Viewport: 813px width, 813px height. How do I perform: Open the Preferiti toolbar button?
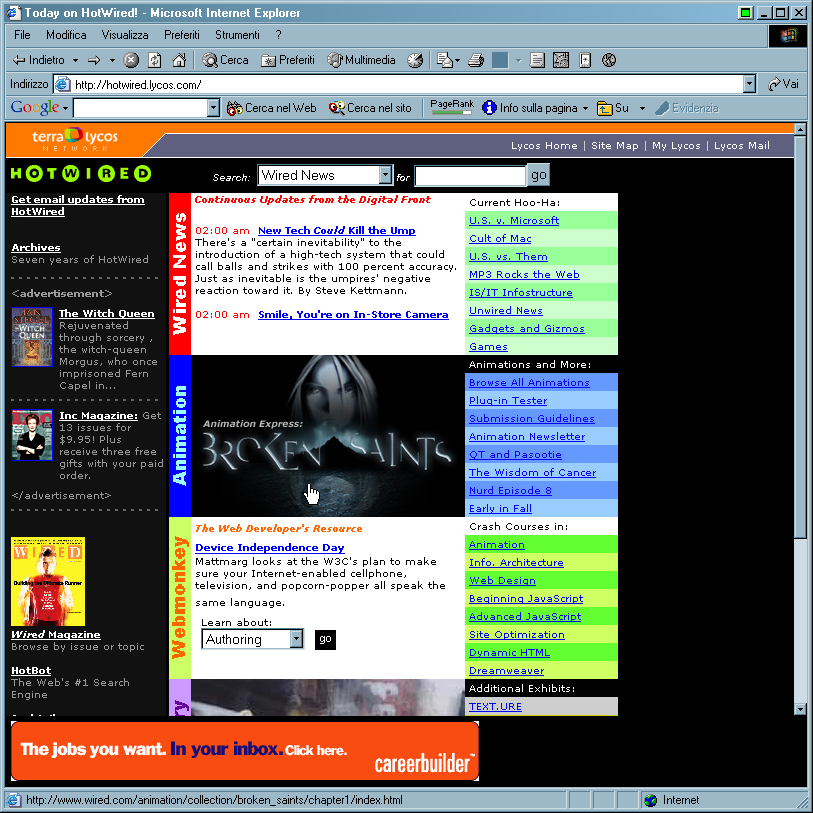tap(288, 60)
